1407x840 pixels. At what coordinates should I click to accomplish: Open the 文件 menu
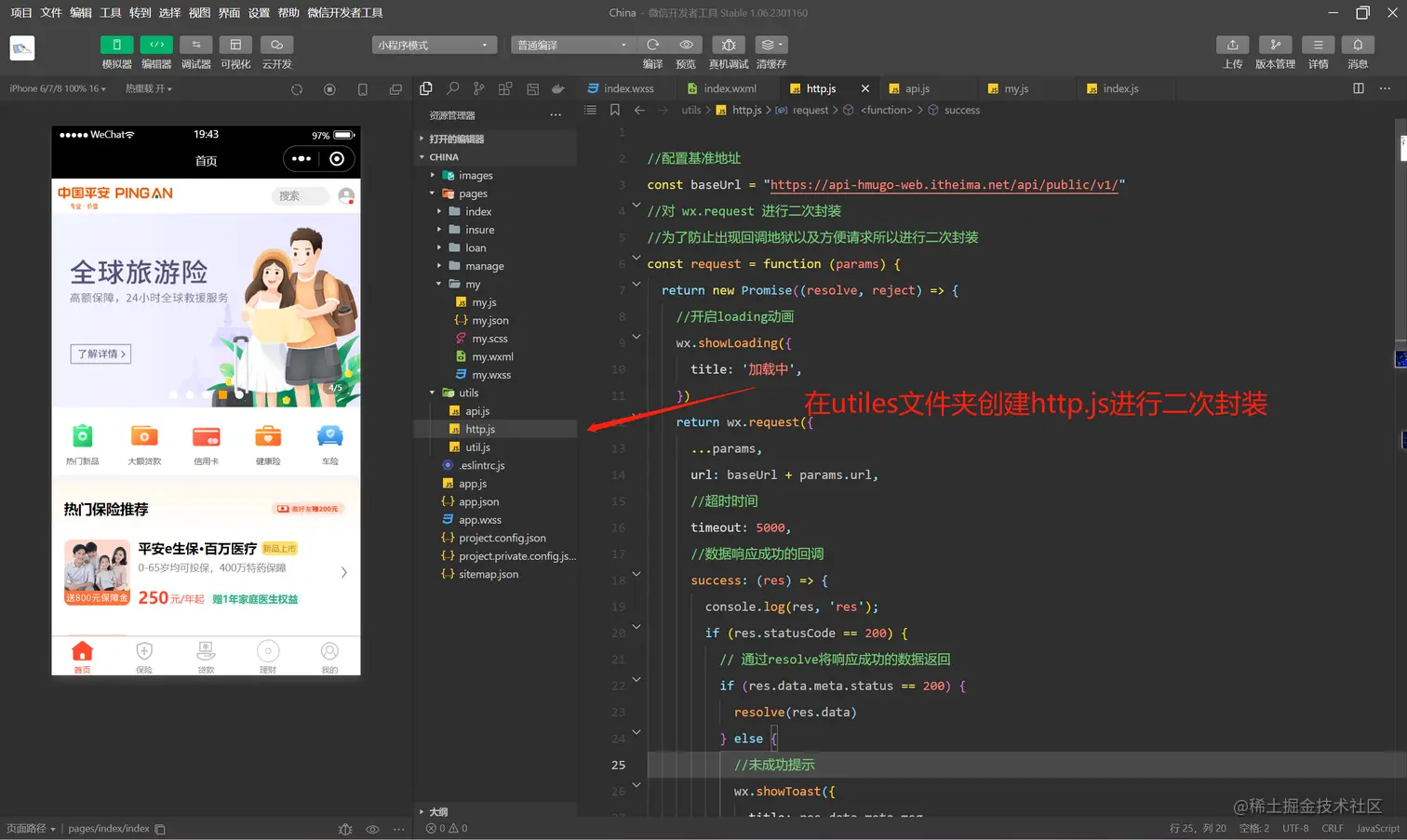[51, 13]
